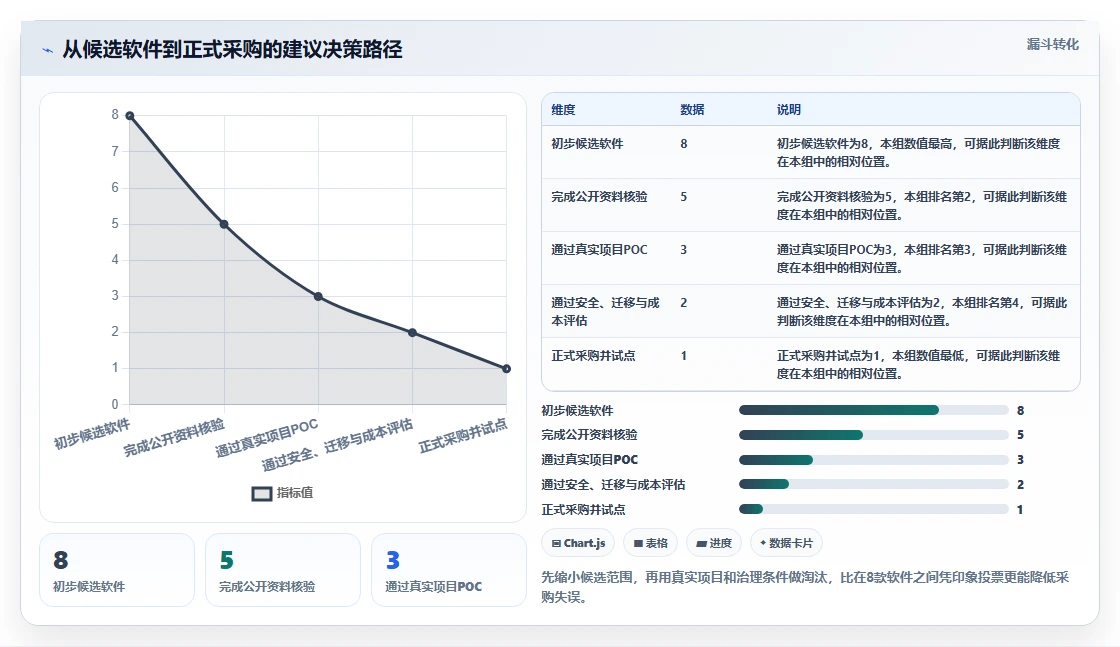Click the 维度 column header
The height and width of the screenshot is (647, 1120).
(x=563, y=110)
